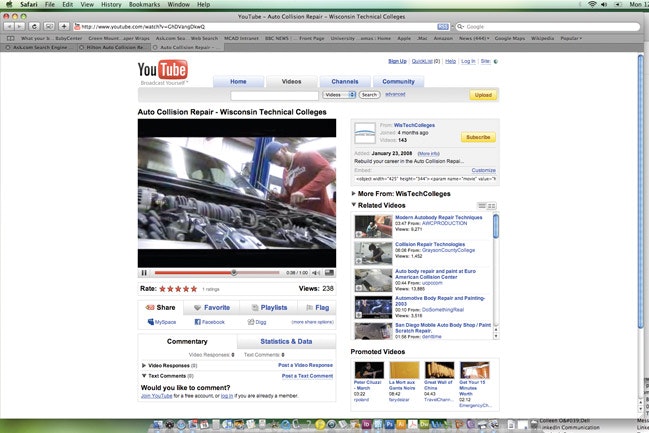Collapse the Text Comments section
This screenshot has width=649, height=433.
click(x=144, y=376)
